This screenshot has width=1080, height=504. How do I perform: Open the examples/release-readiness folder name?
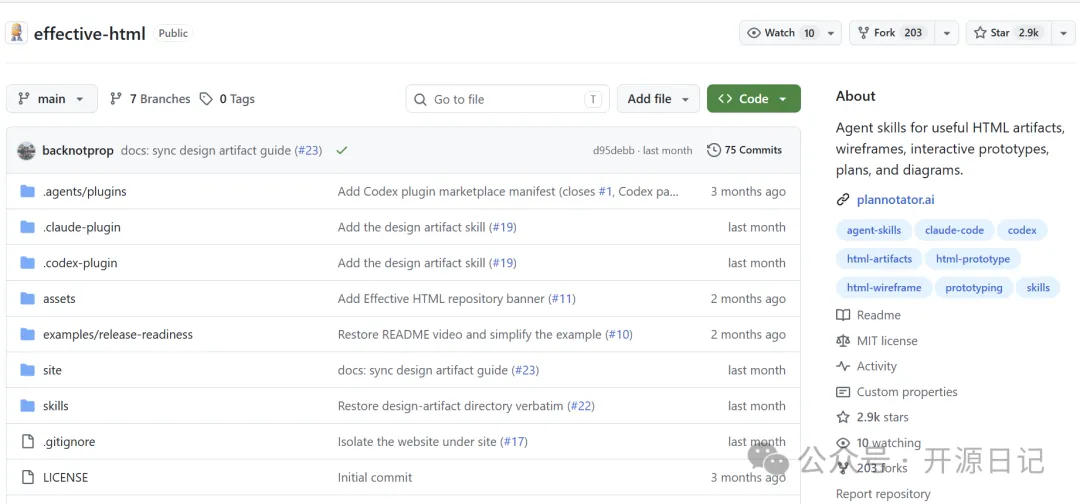118,335
